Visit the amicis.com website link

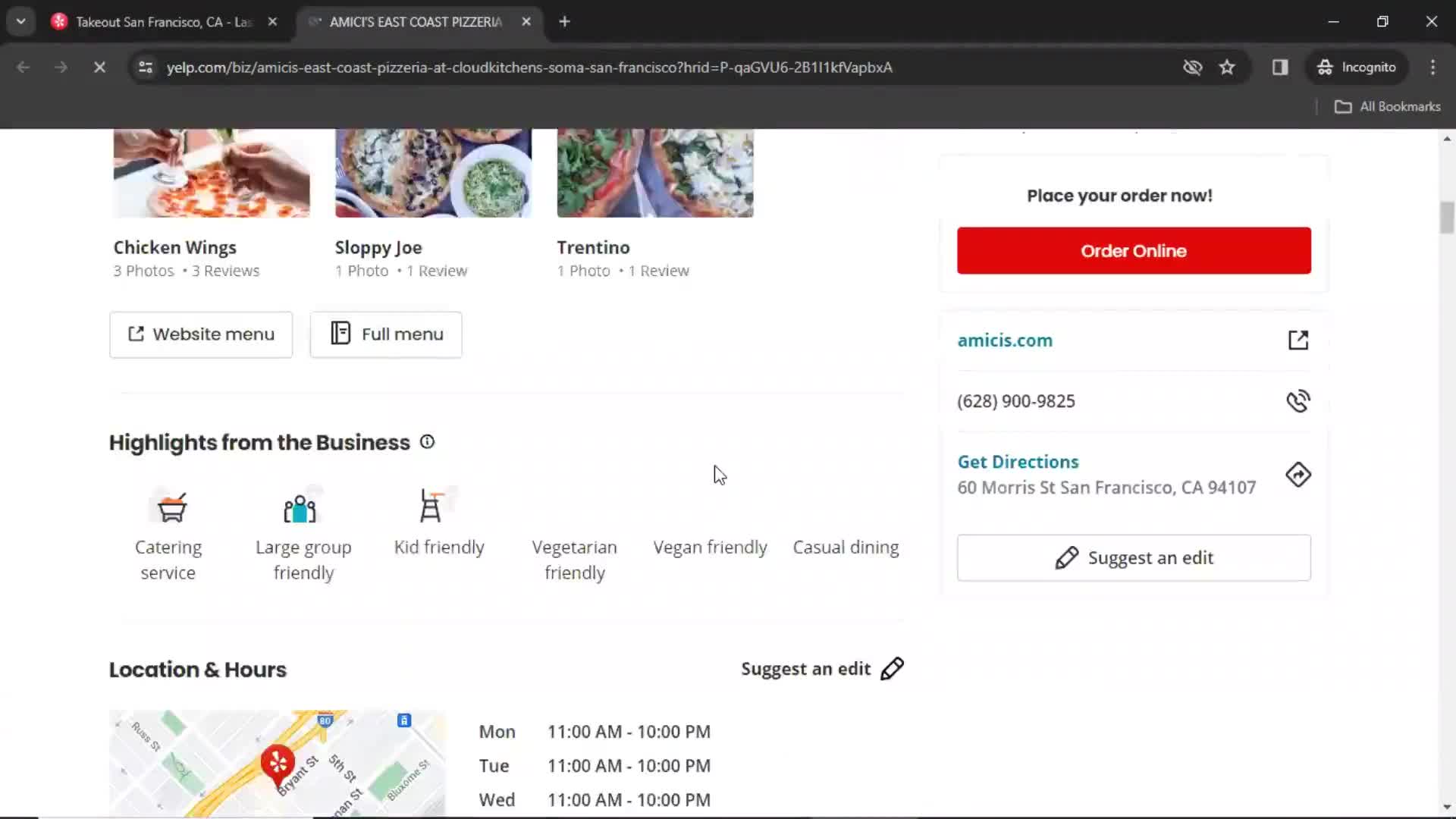point(1005,340)
